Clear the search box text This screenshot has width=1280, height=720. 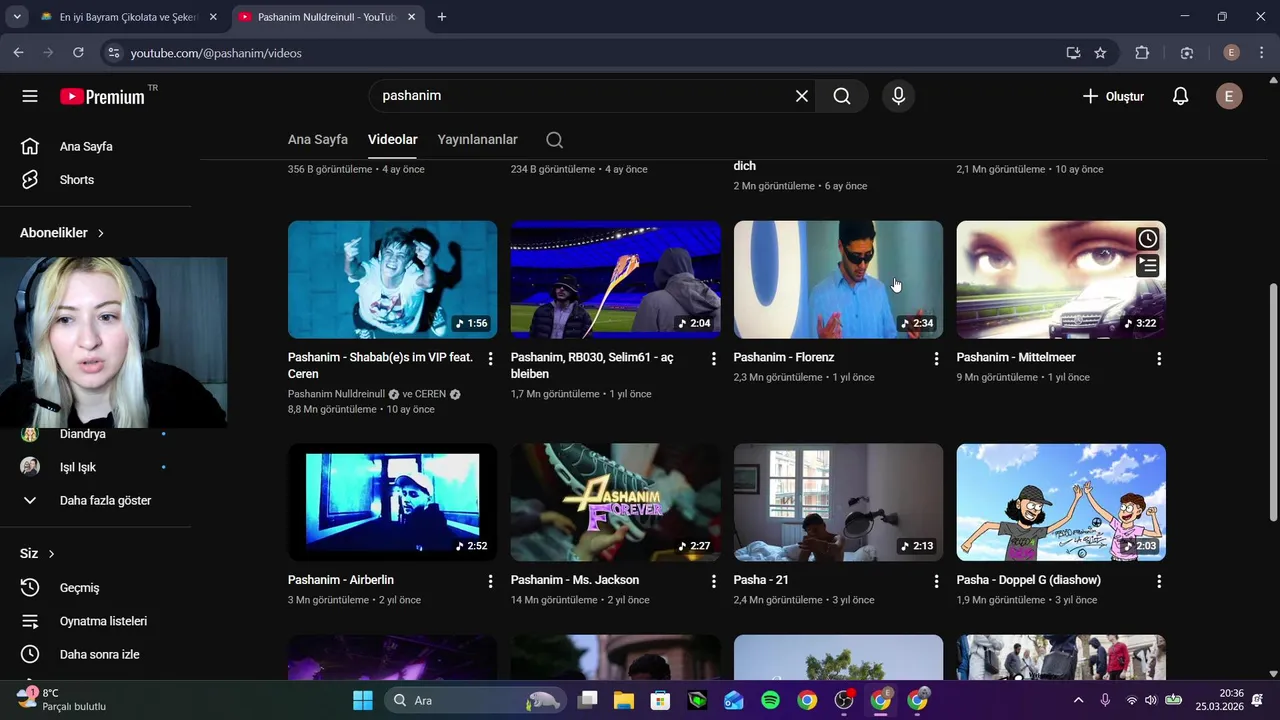(x=801, y=96)
